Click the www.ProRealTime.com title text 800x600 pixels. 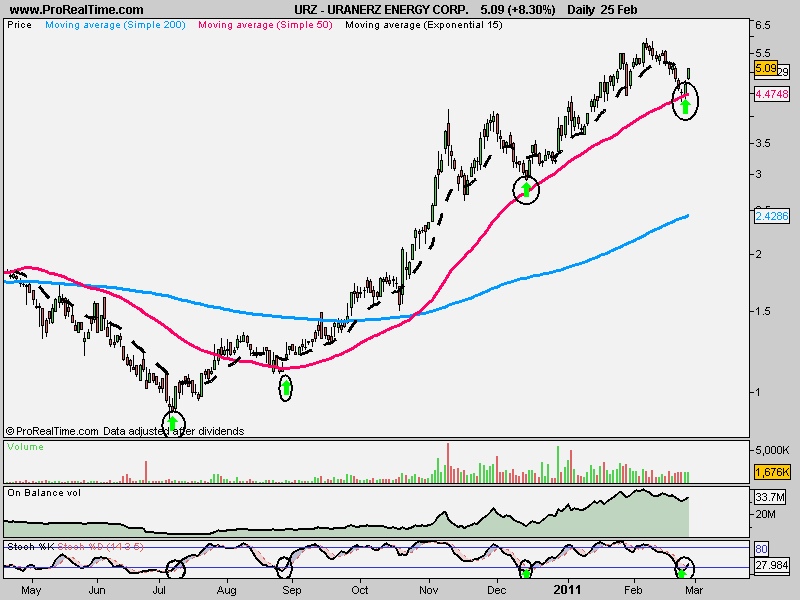(x=77, y=9)
